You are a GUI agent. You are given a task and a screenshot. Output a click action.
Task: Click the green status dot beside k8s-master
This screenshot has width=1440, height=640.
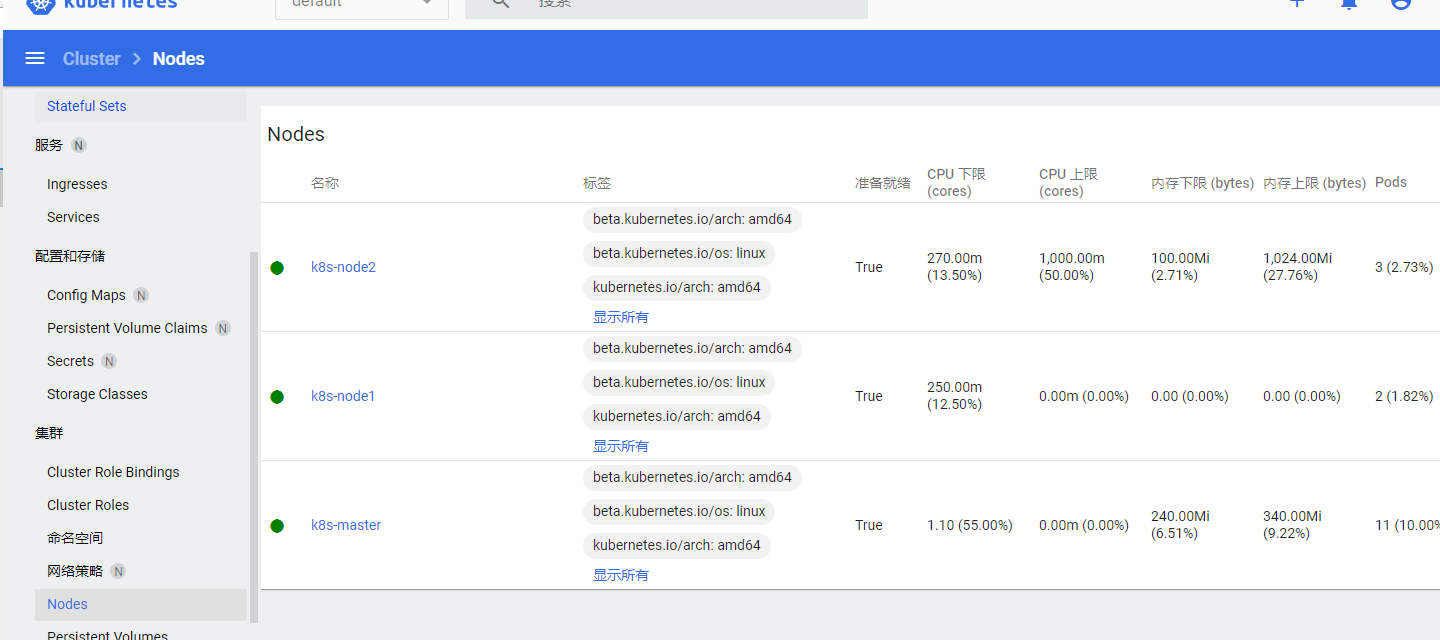[277, 525]
